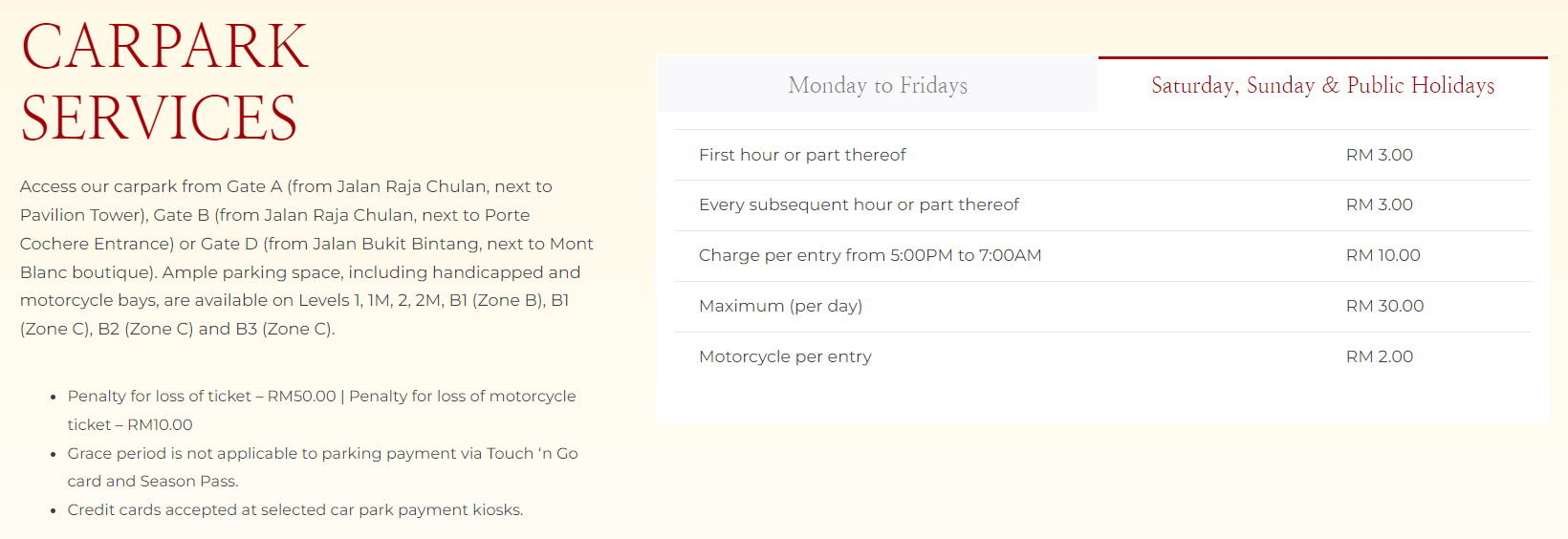
Task: Select the Motorcycle per entry row
Action: (x=1102, y=356)
